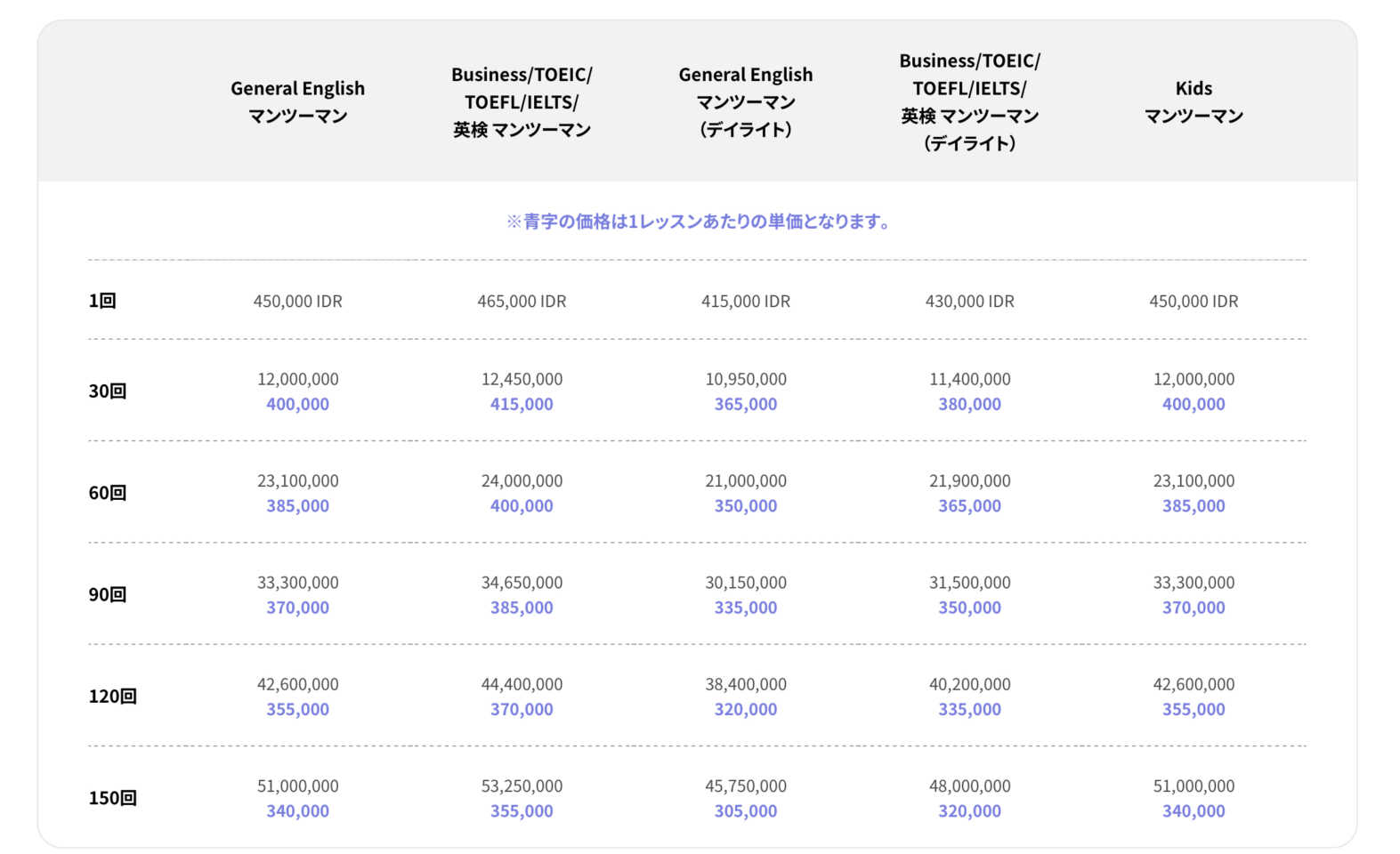1400x854 pixels.
Task: Select the 415,000 IDR single lesson price
Action: tap(745, 302)
